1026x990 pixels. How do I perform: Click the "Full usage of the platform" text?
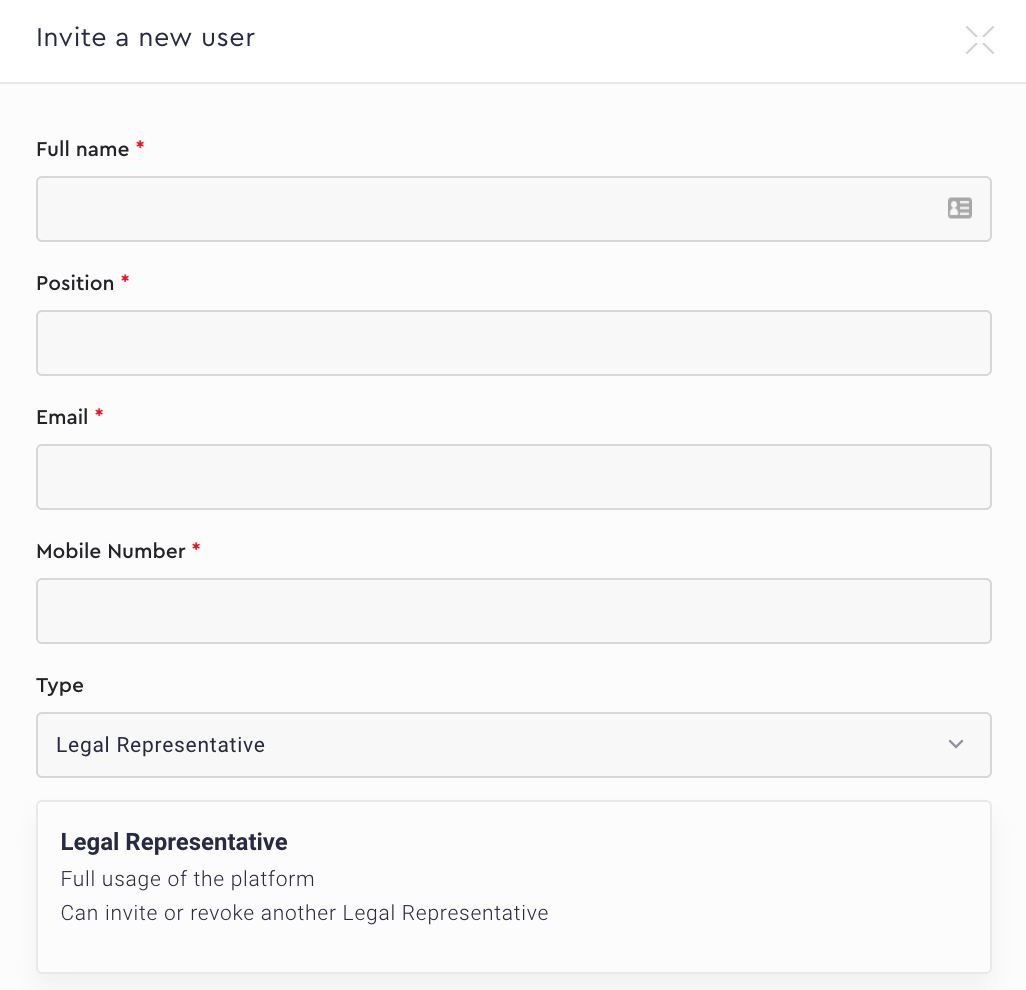(x=187, y=879)
